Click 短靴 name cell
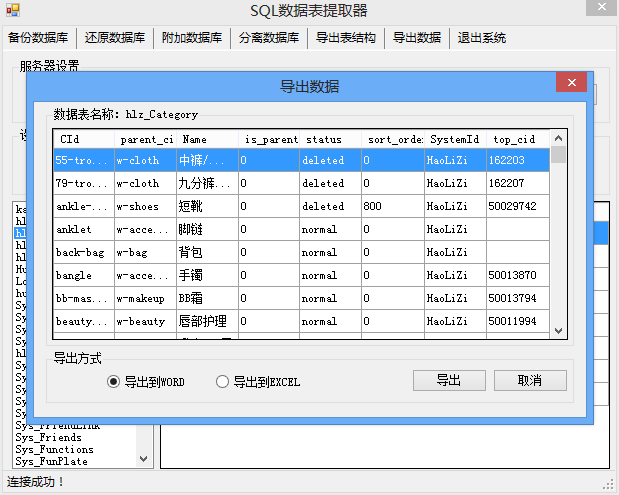 pyautogui.click(x=208, y=206)
